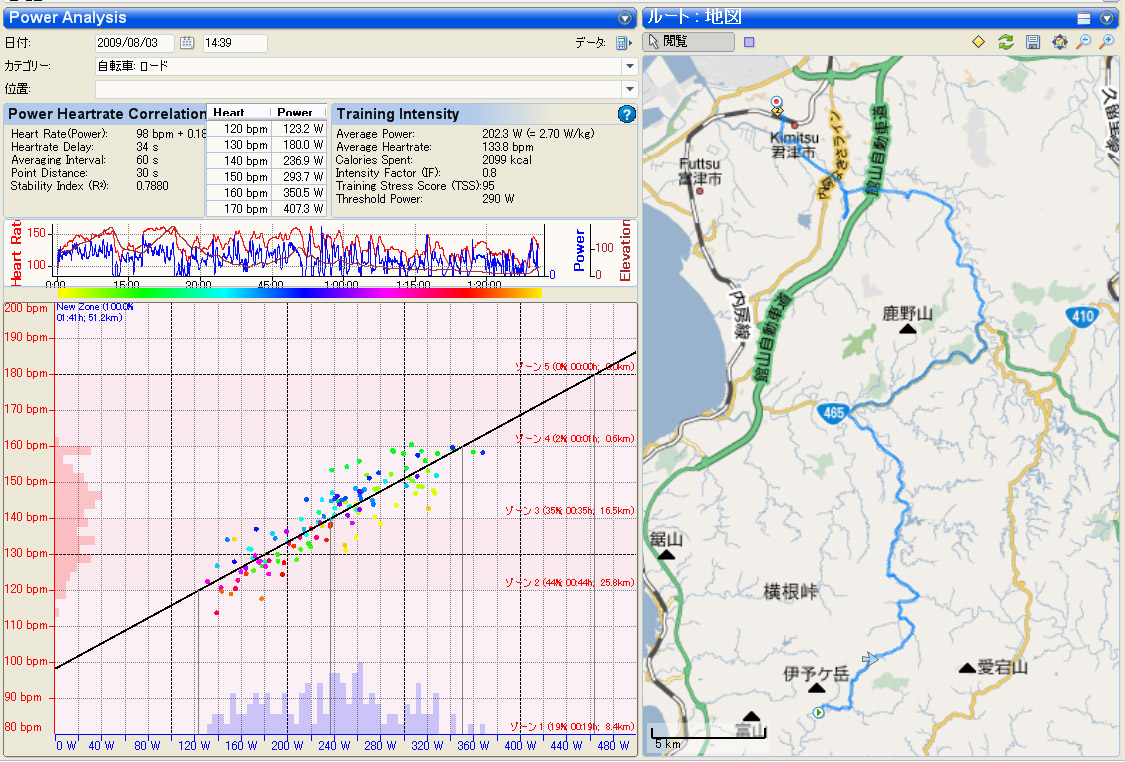This screenshot has height=762, width=1125.
Task: Click the heart rate power time graph
Action: click(x=300, y=251)
